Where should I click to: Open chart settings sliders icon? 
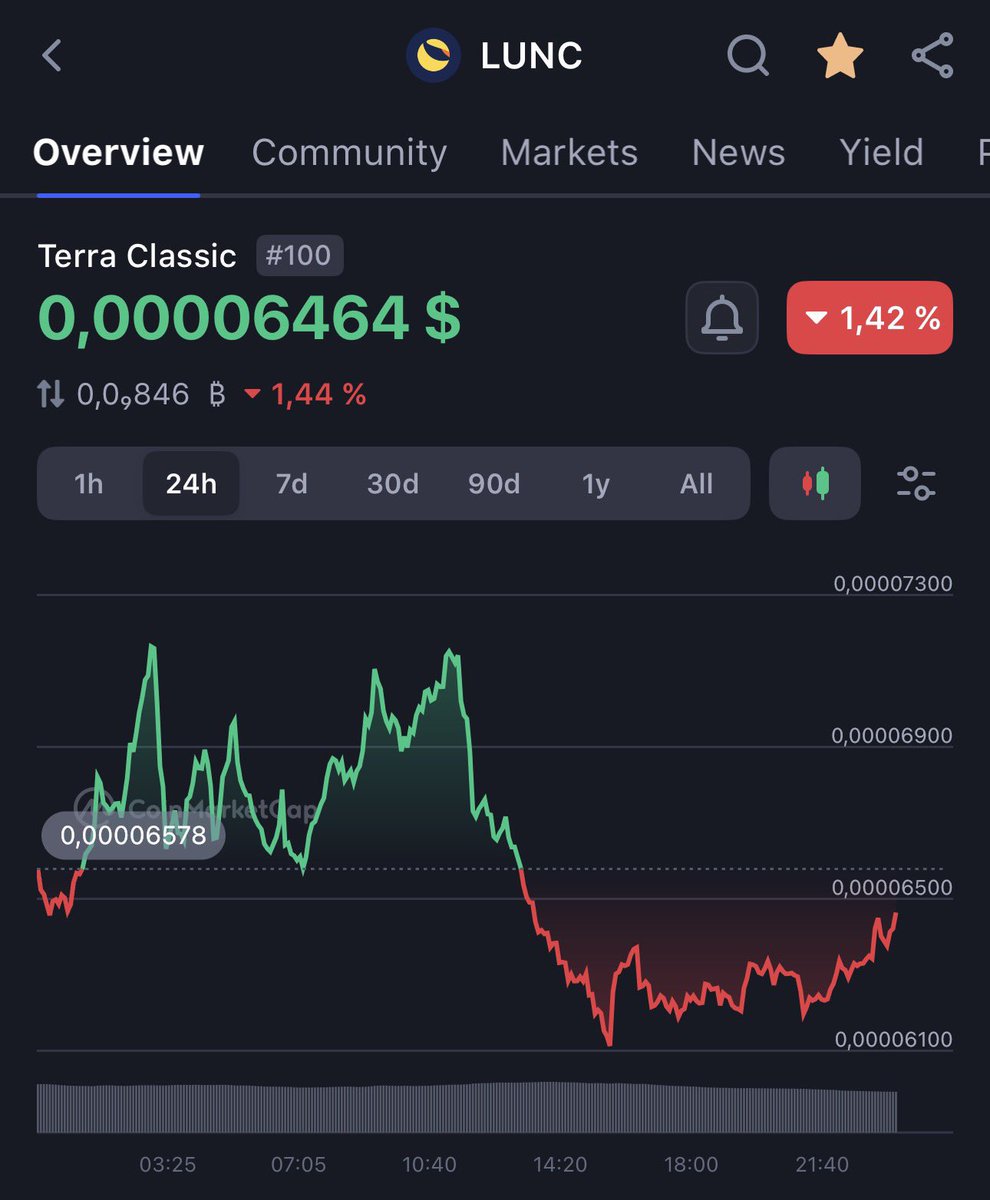[x=916, y=483]
